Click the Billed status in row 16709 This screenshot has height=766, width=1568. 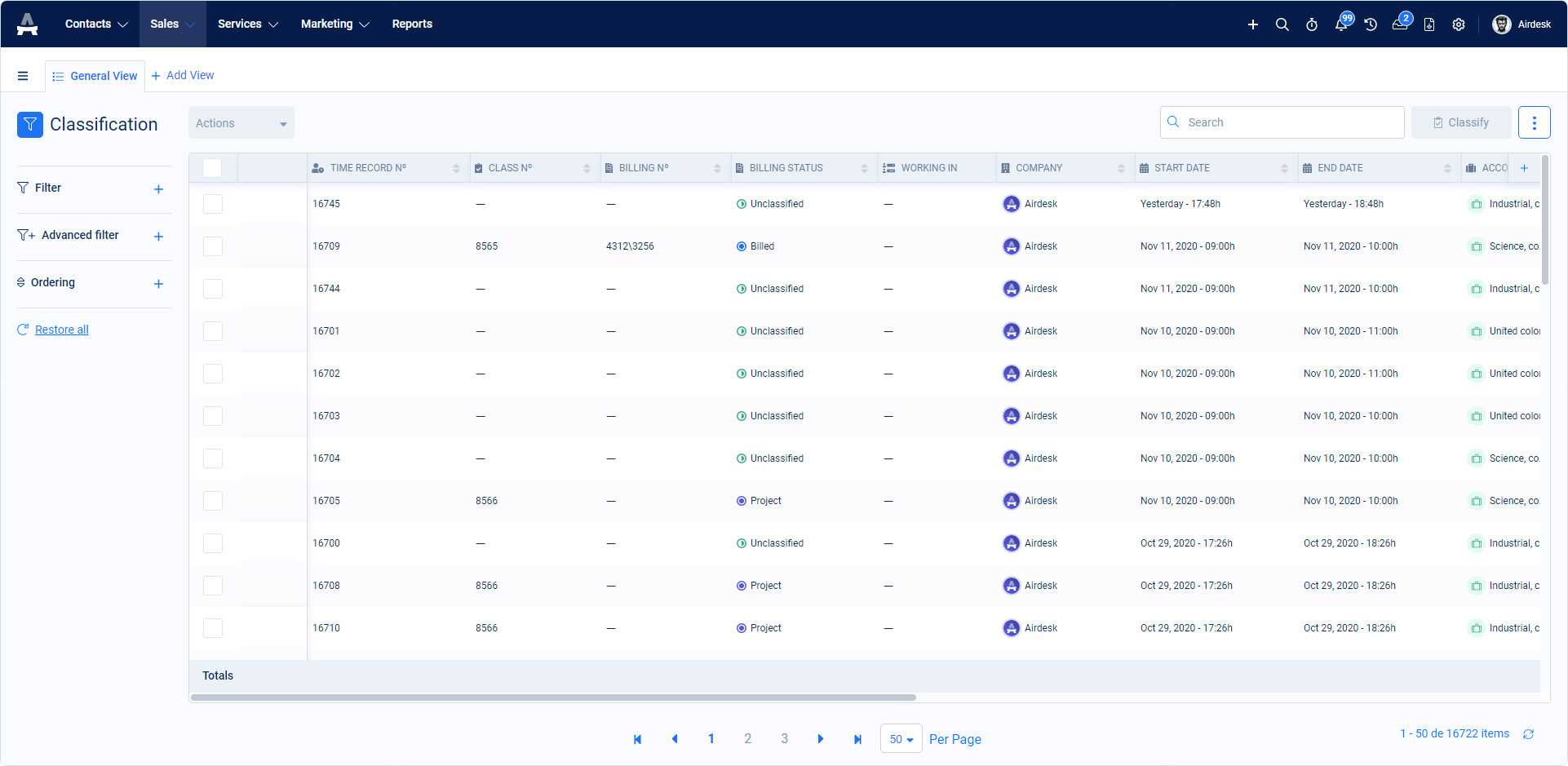coord(755,246)
